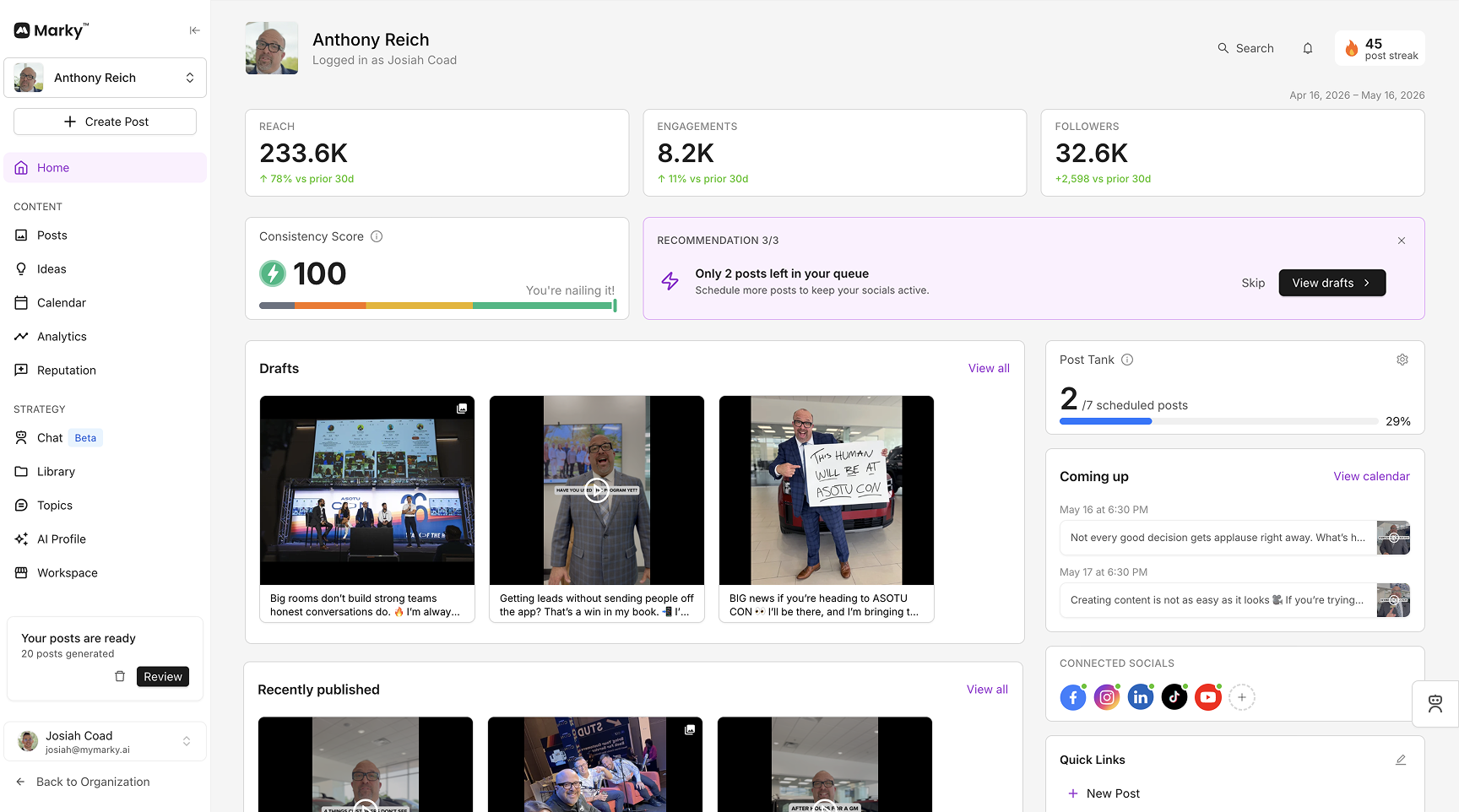Go to Home in sidebar
The width and height of the screenshot is (1459, 812).
coord(106,168)
